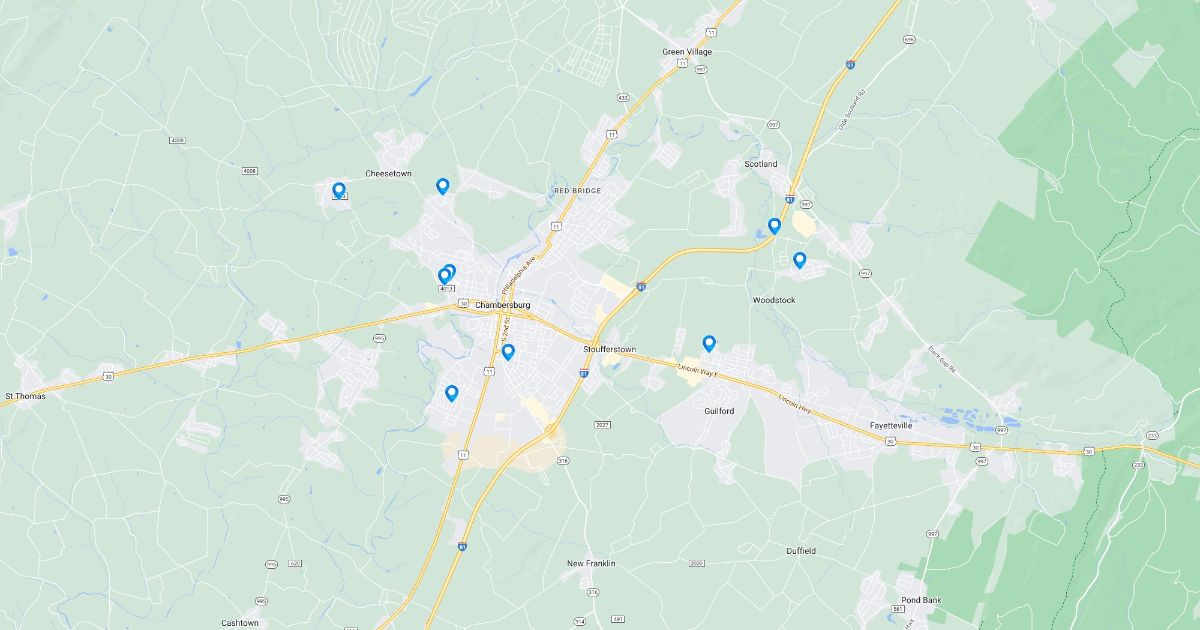1200x630 pixels.
Task: Click the location pin just above Woodstock
Action: click(x=799, y=260)
